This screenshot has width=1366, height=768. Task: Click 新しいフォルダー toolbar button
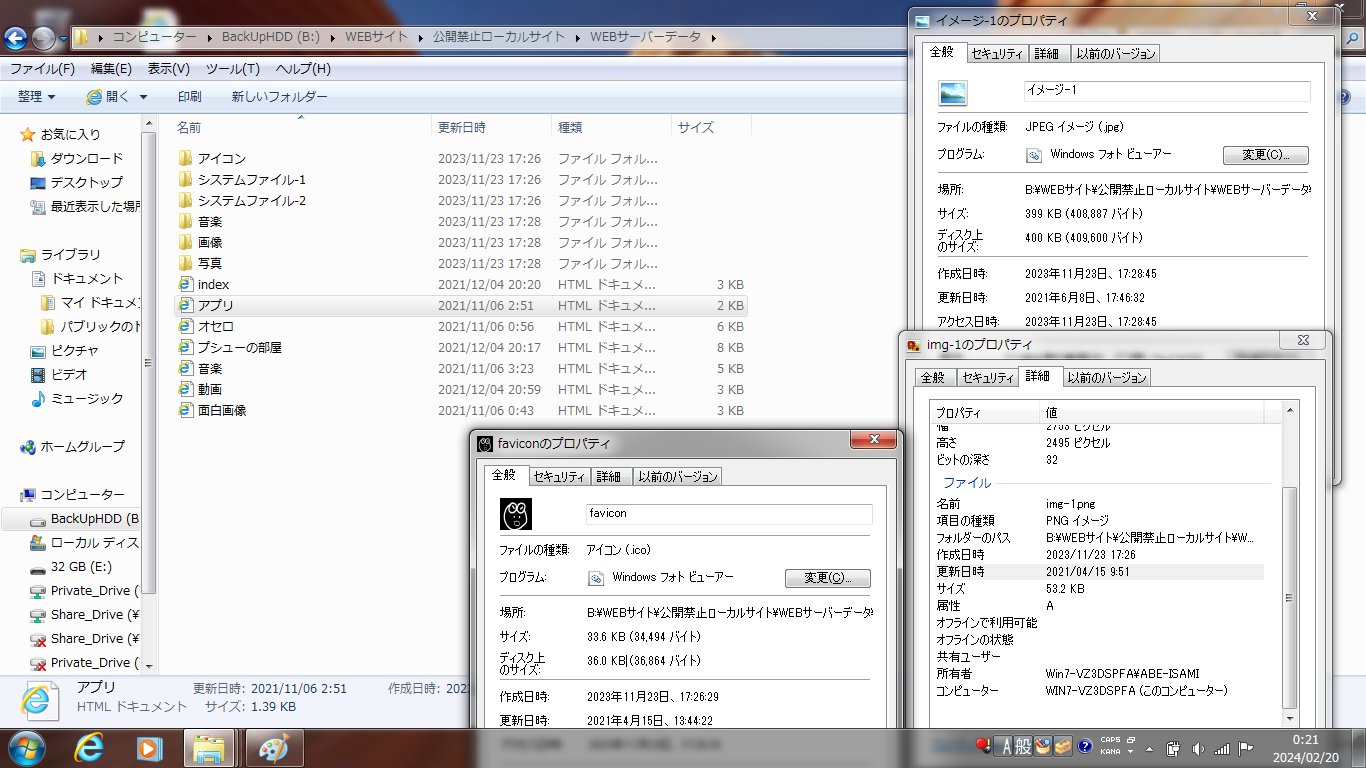tap(279, 97)
